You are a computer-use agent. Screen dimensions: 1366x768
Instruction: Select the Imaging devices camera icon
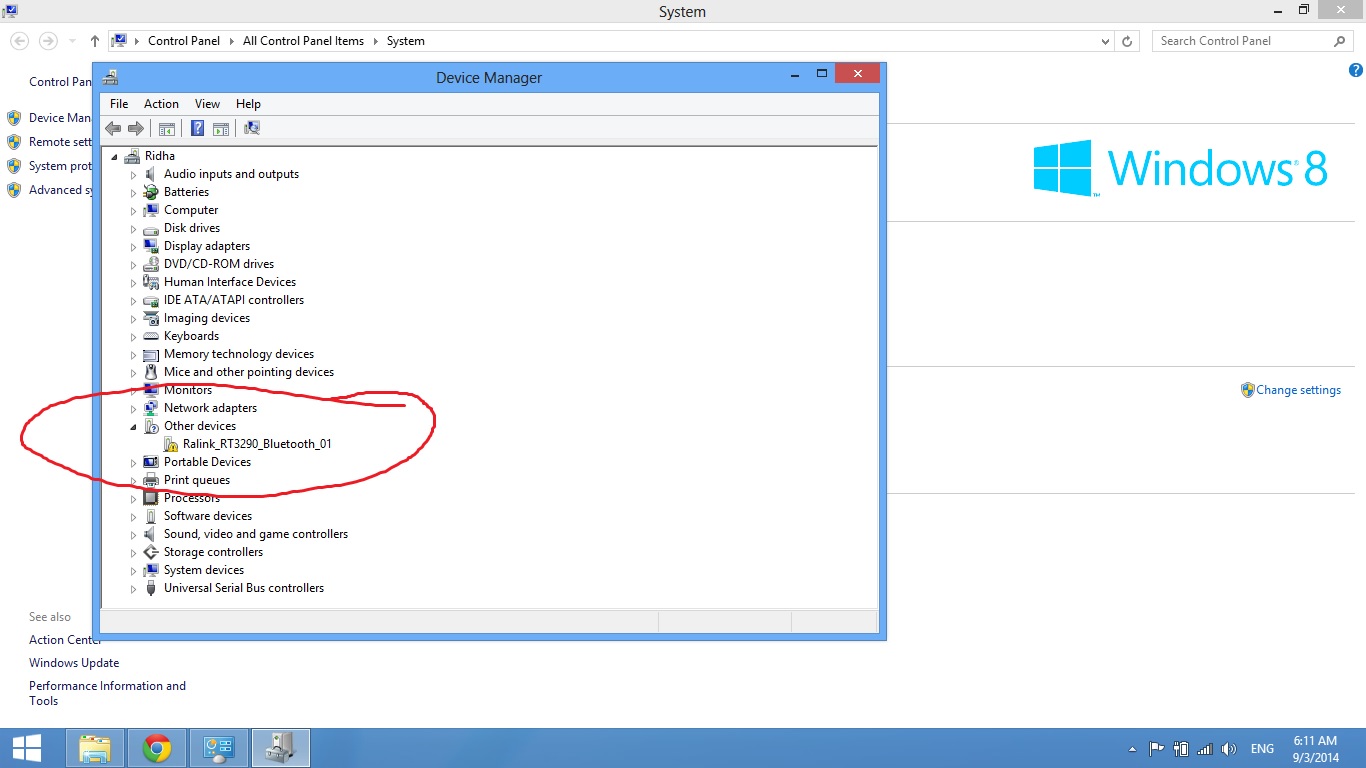(151, 318)
